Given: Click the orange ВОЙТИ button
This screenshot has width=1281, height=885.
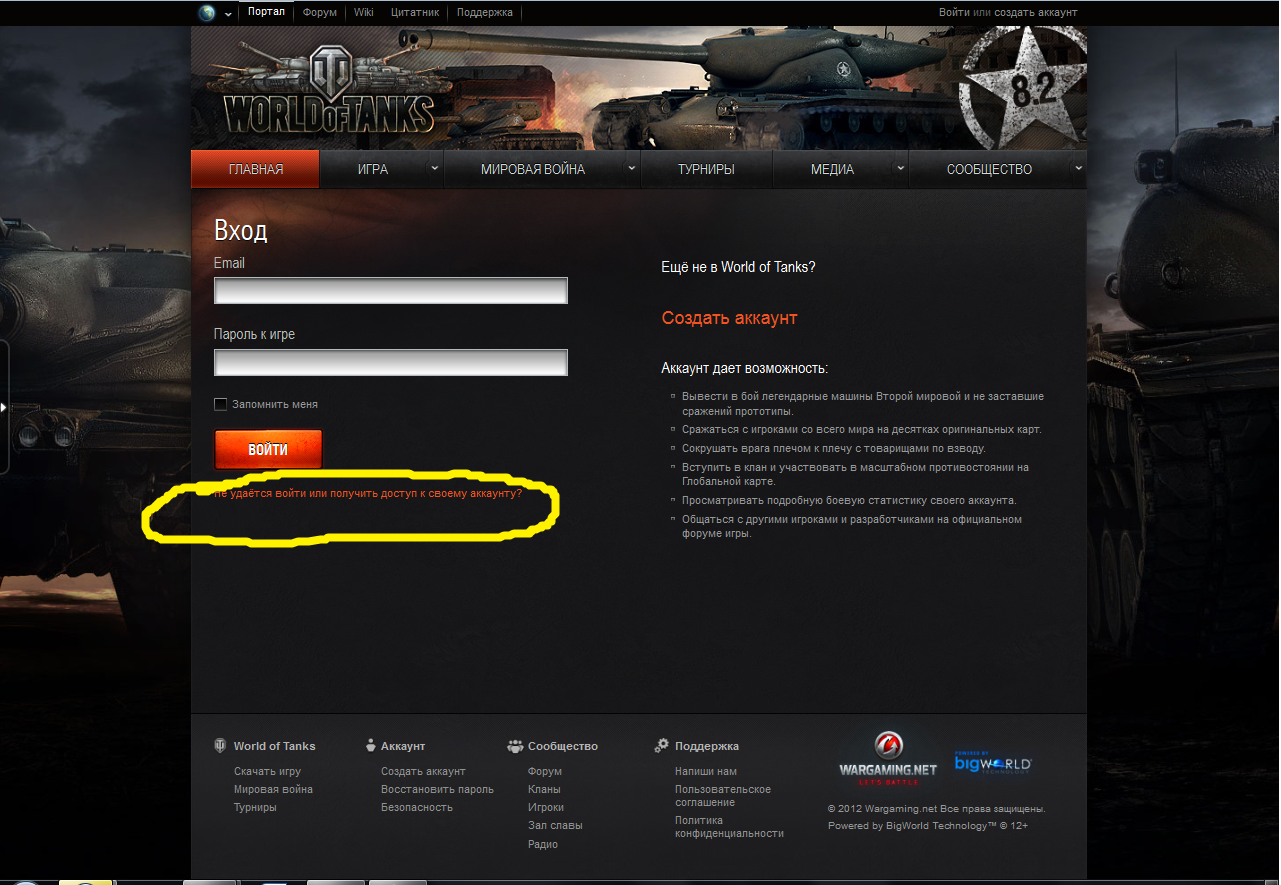Looking at the screenshot, I should tap(268, 449).
